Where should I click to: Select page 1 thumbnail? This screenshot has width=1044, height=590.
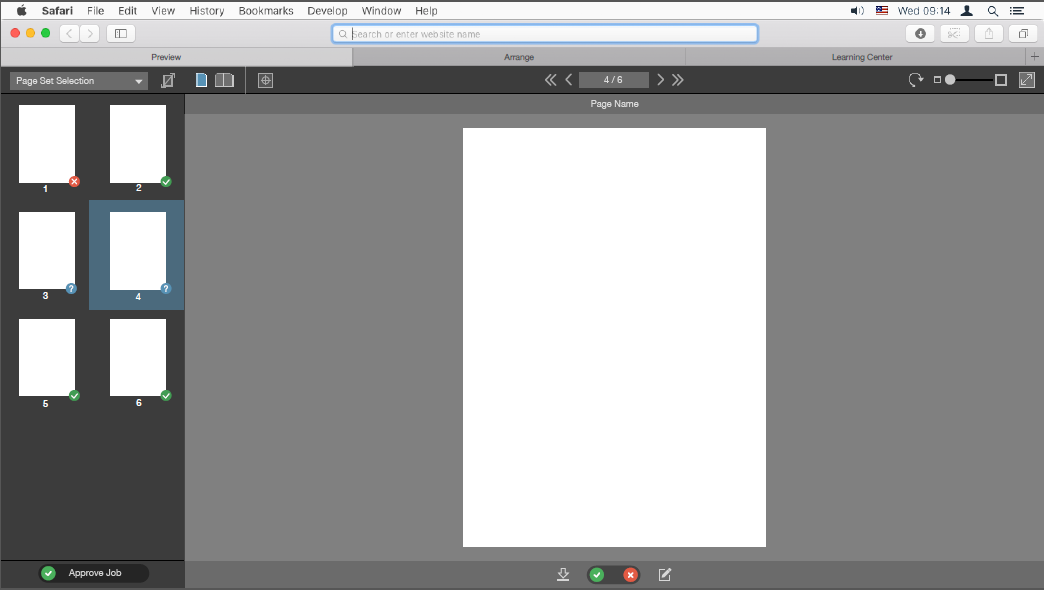pos(47,145)
